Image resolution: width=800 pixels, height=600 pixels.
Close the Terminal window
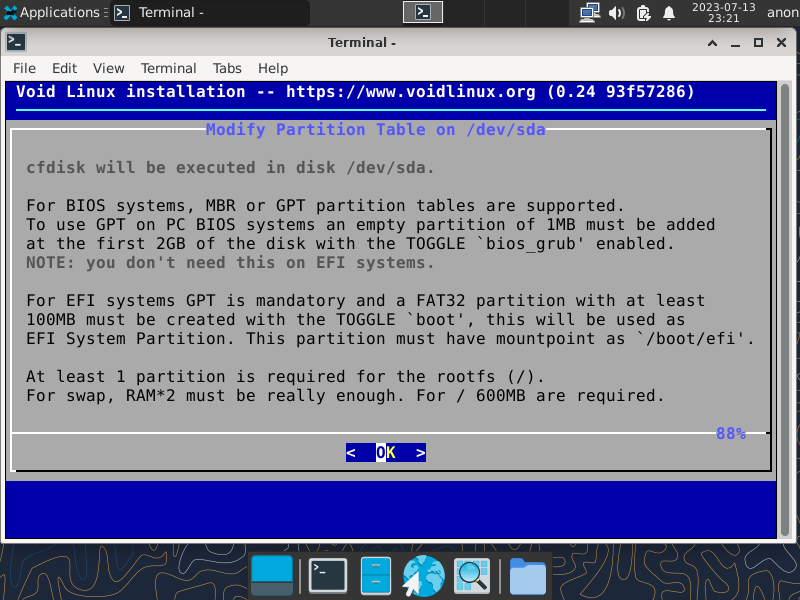pyautogui.click(x=781, y=43)
